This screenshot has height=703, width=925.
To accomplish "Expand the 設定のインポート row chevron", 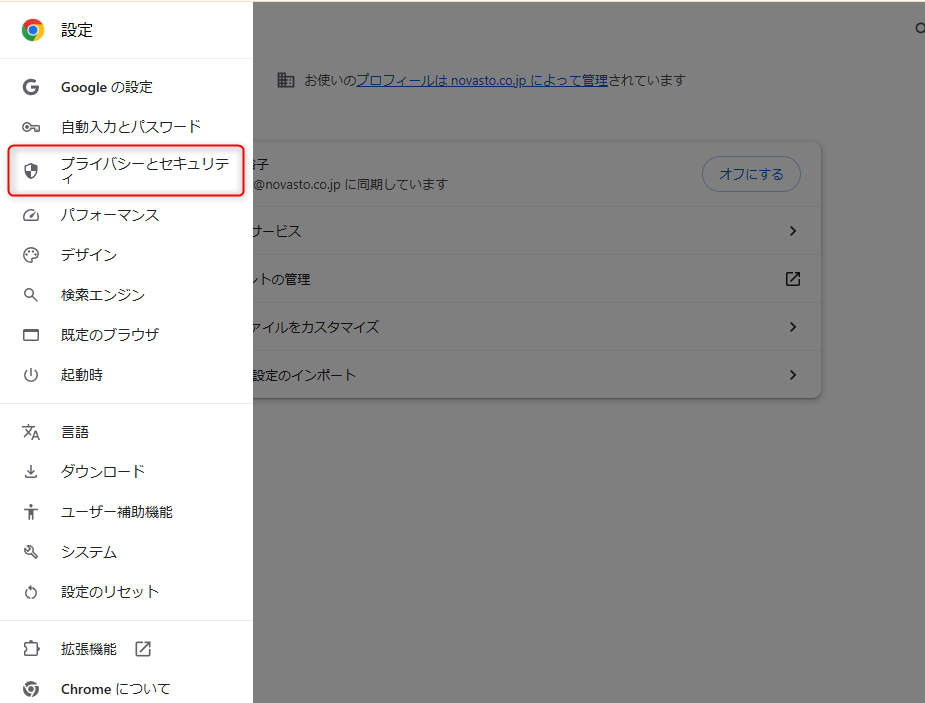I will point(793,375).
